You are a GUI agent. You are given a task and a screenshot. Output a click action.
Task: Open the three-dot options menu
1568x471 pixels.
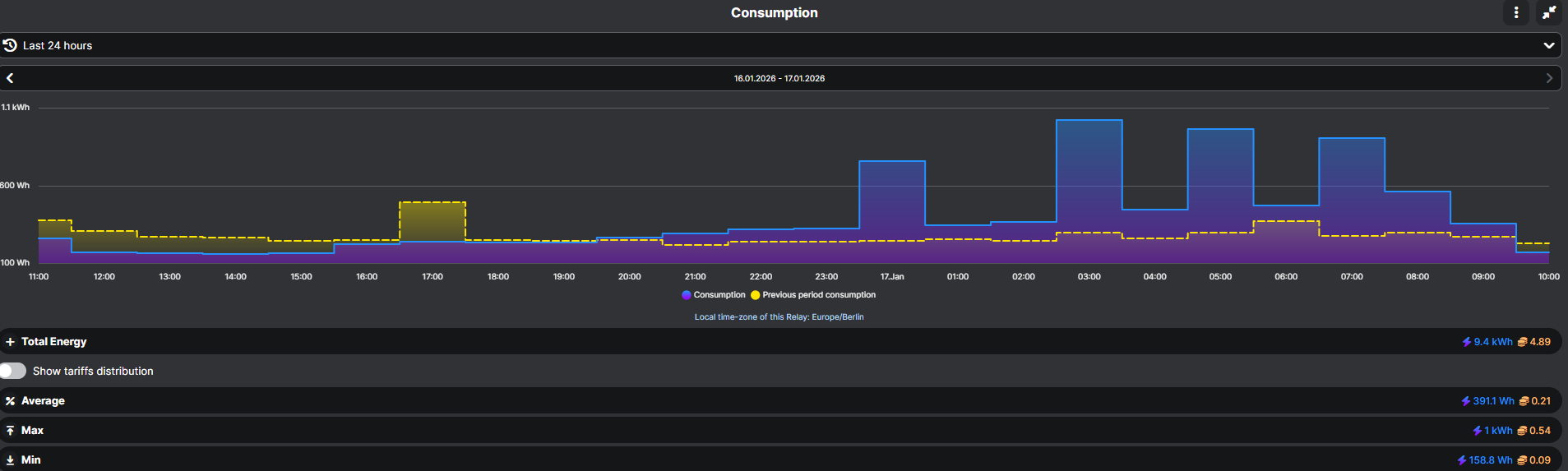(x=1516, y=12)
